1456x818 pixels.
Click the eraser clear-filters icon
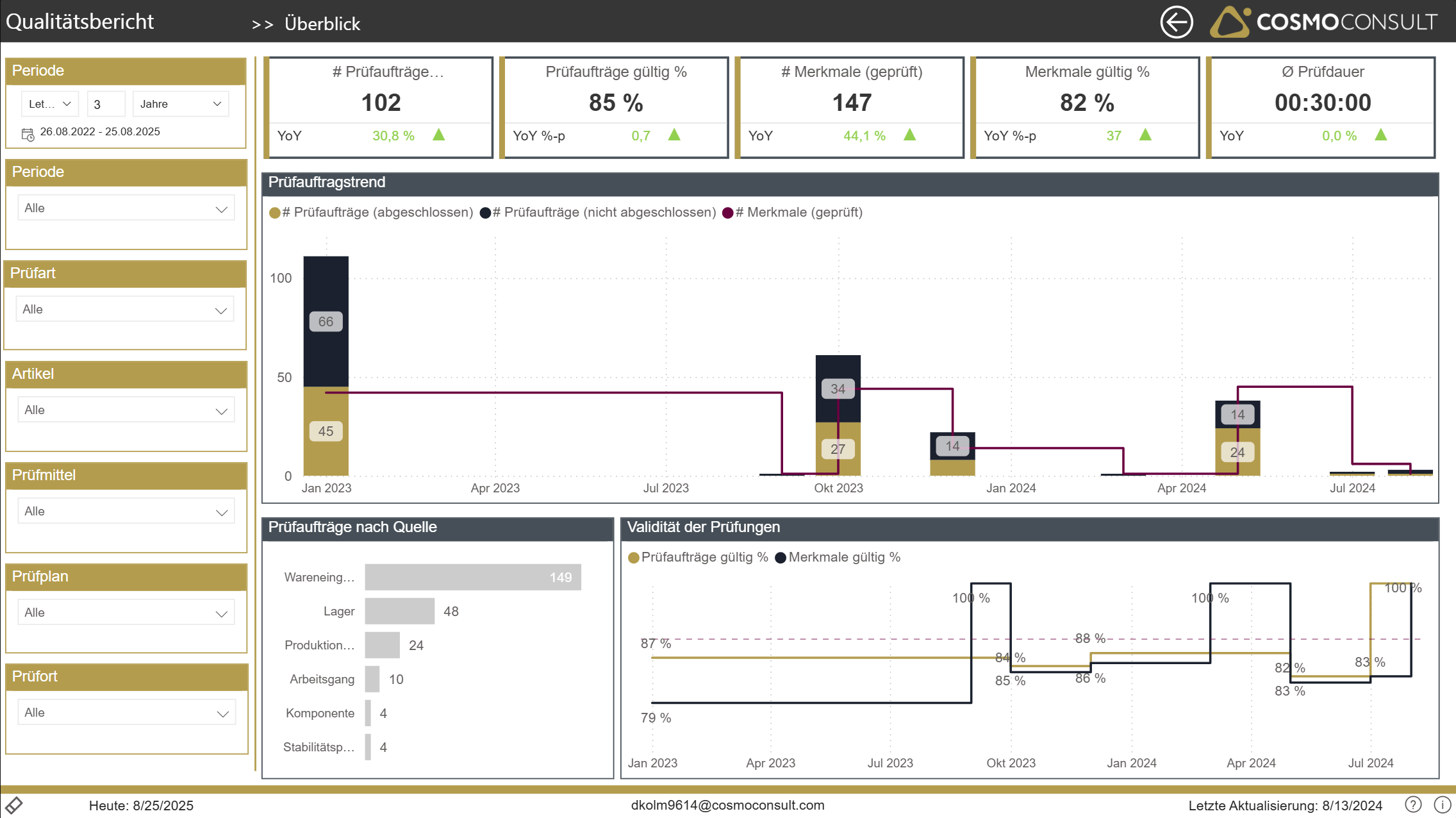tap(13, 805)
